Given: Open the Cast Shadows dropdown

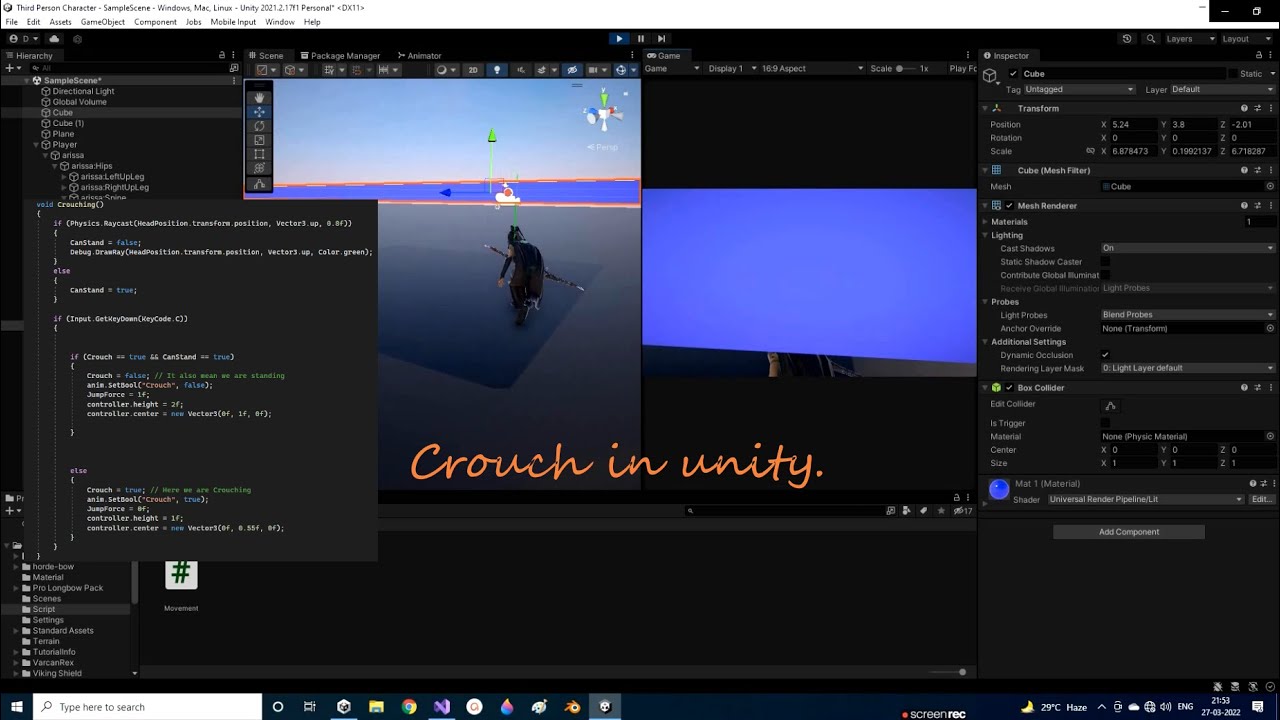Looking at the screenshot, I should click(1188, 248).
